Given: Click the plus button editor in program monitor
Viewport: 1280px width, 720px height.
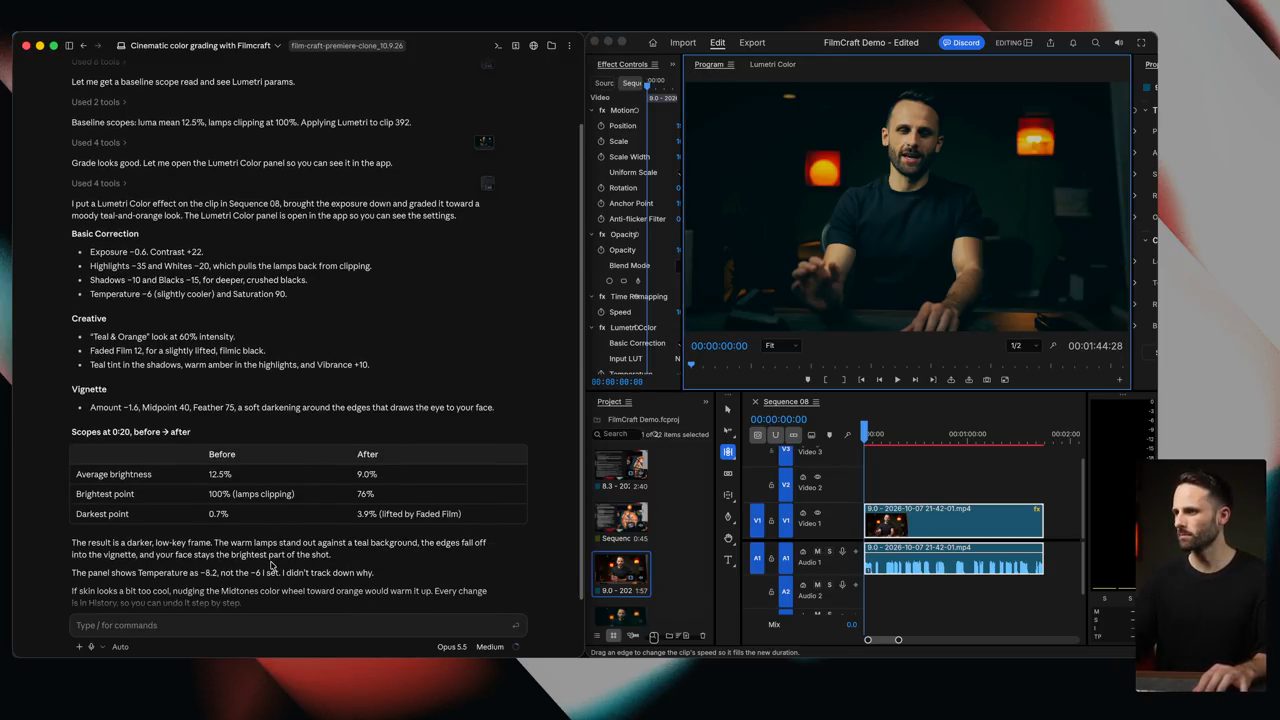Looking at the screenshot, I should 1119,380.
